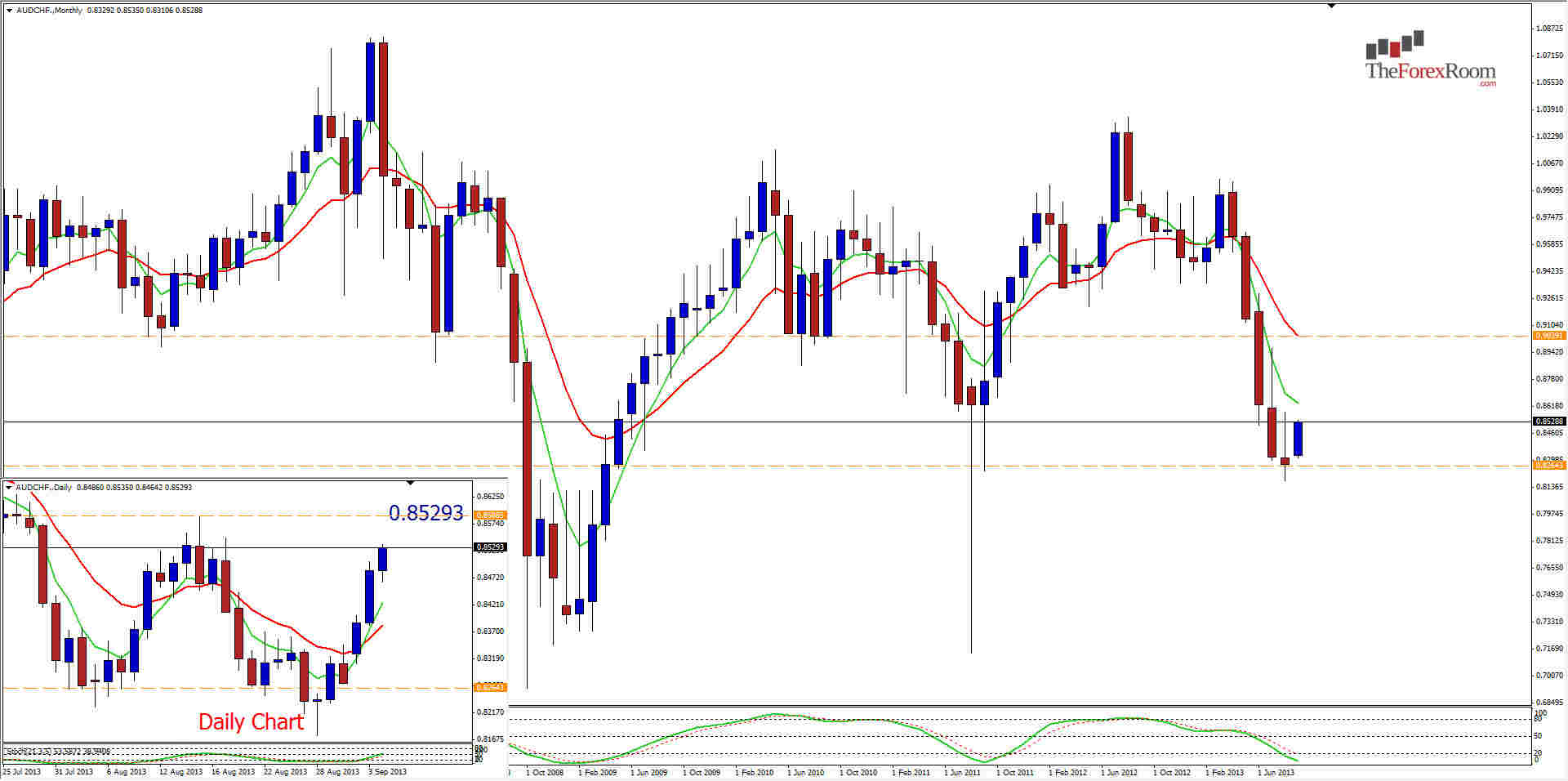The height and width of the screenshot is (781, 1568).
Task: Click the 22 Aug 2013 date label
Action: [x=285, y=772]
